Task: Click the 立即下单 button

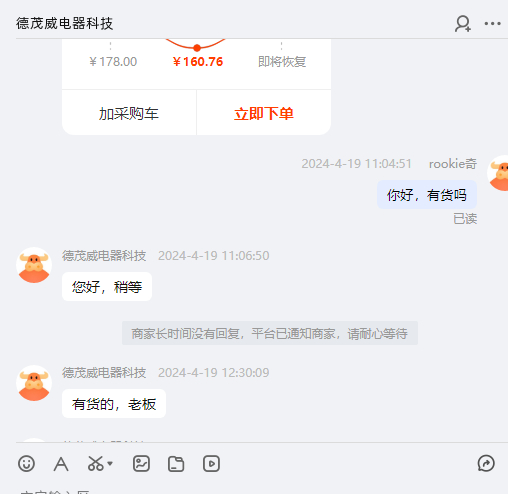Action: tap(264, 113)
